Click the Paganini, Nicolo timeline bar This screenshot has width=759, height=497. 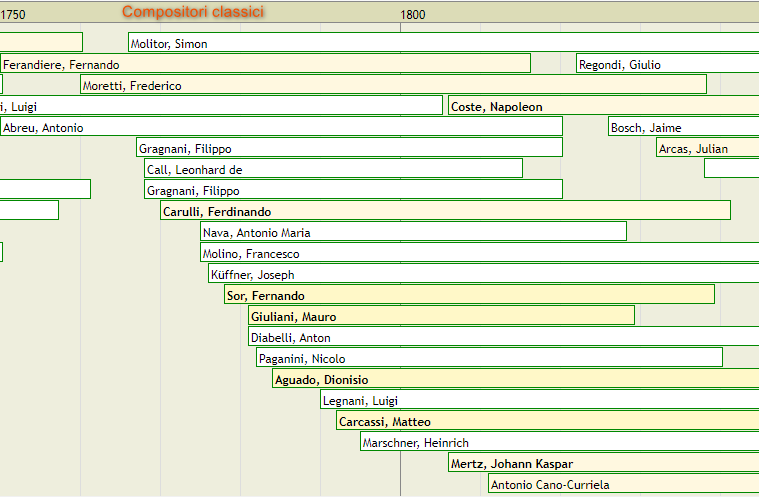click(x=489, y=358)
